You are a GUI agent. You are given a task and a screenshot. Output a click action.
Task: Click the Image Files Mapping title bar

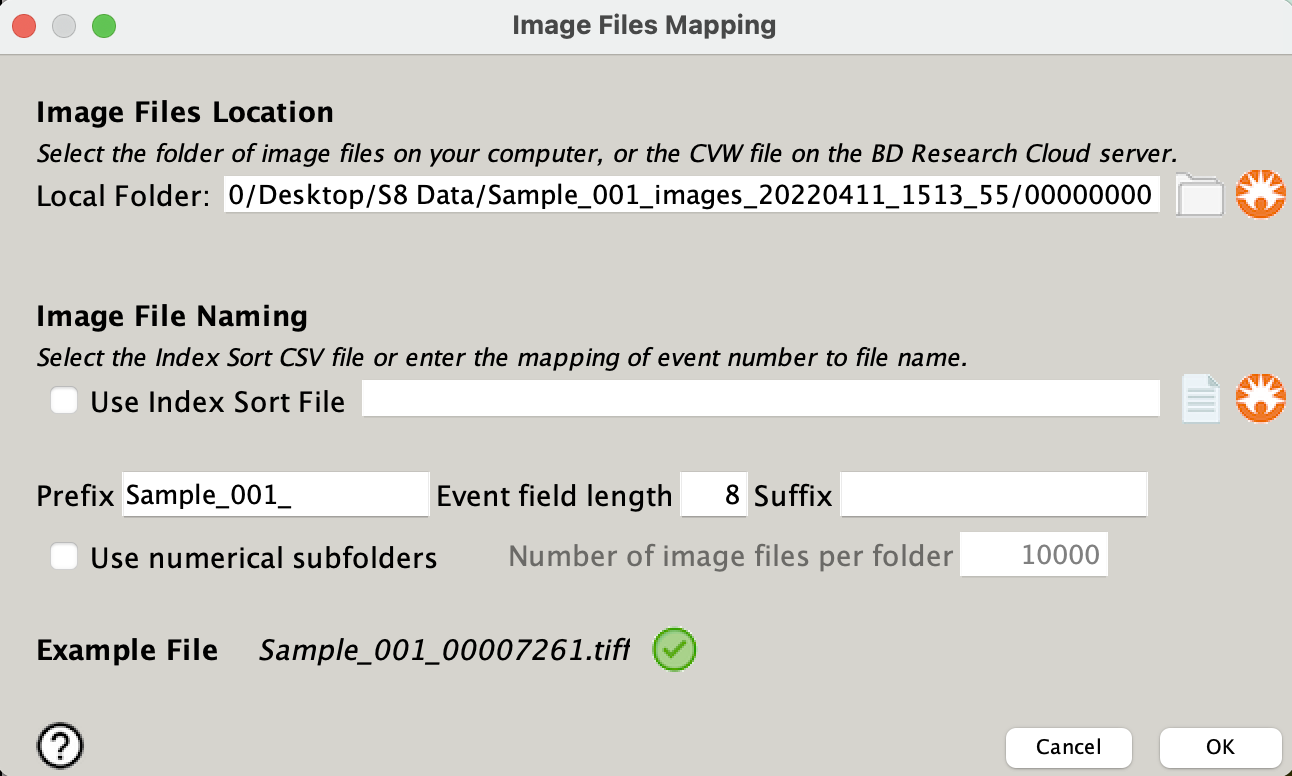(645, 25)
